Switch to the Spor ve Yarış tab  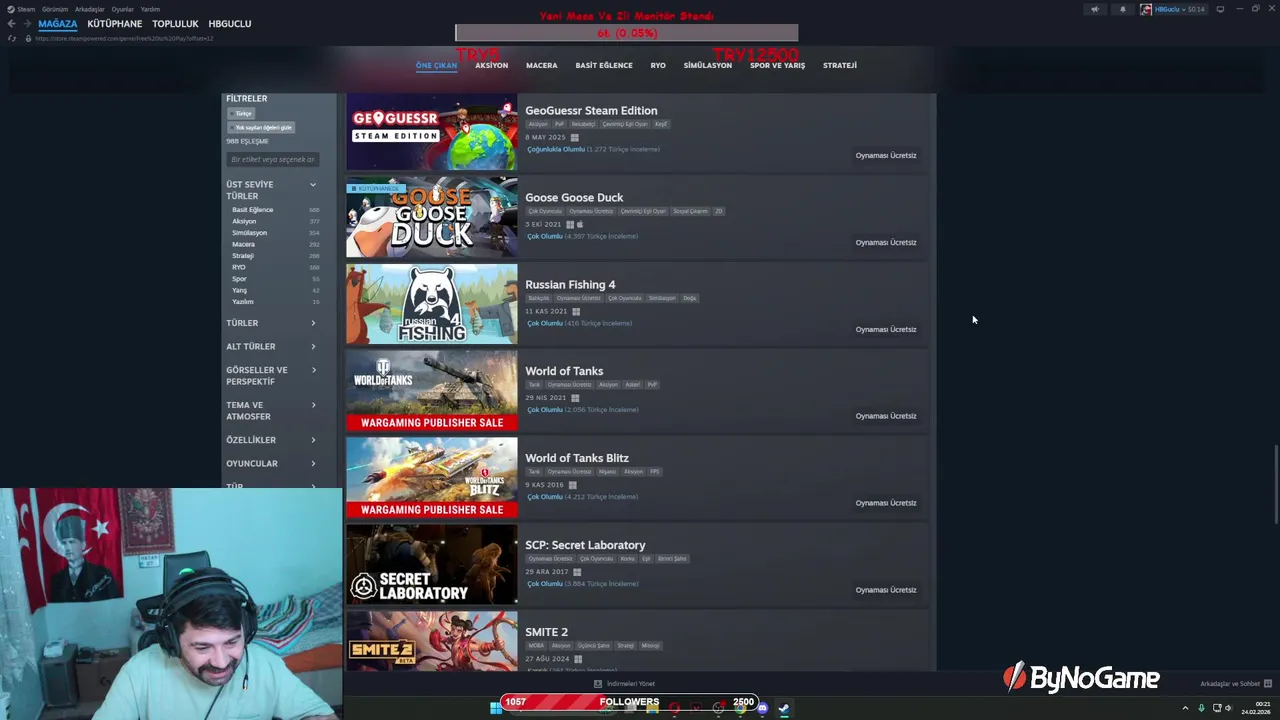click(x=777, y=65)
